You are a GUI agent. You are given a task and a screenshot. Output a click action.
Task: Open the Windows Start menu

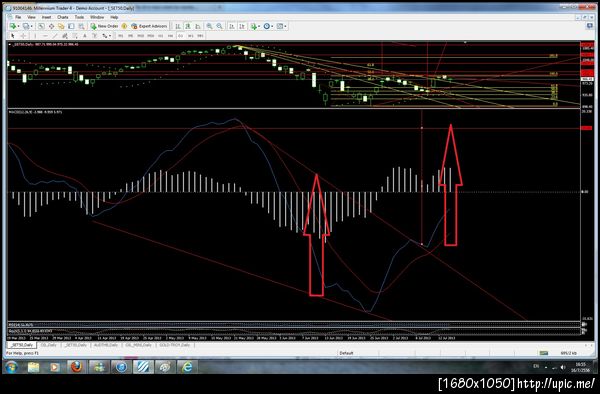click(x=11, y=367)
